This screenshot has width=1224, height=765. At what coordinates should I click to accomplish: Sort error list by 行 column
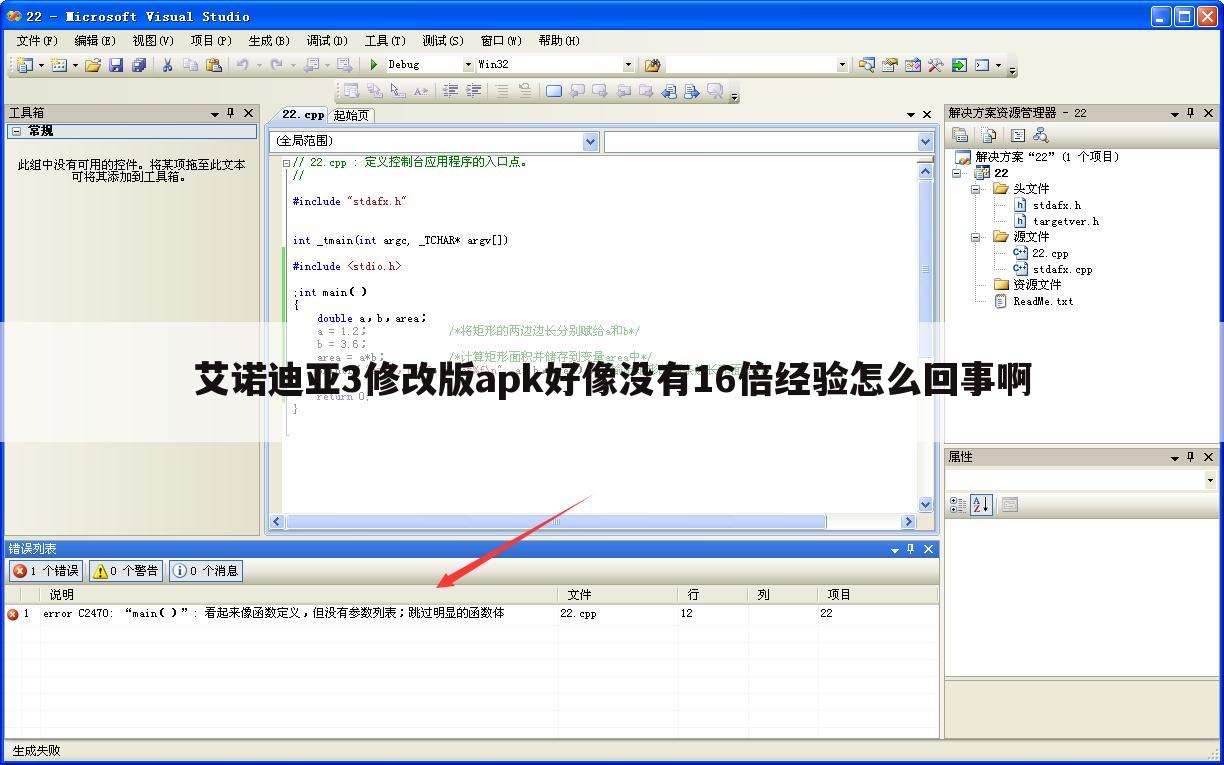tap(712, 594)
